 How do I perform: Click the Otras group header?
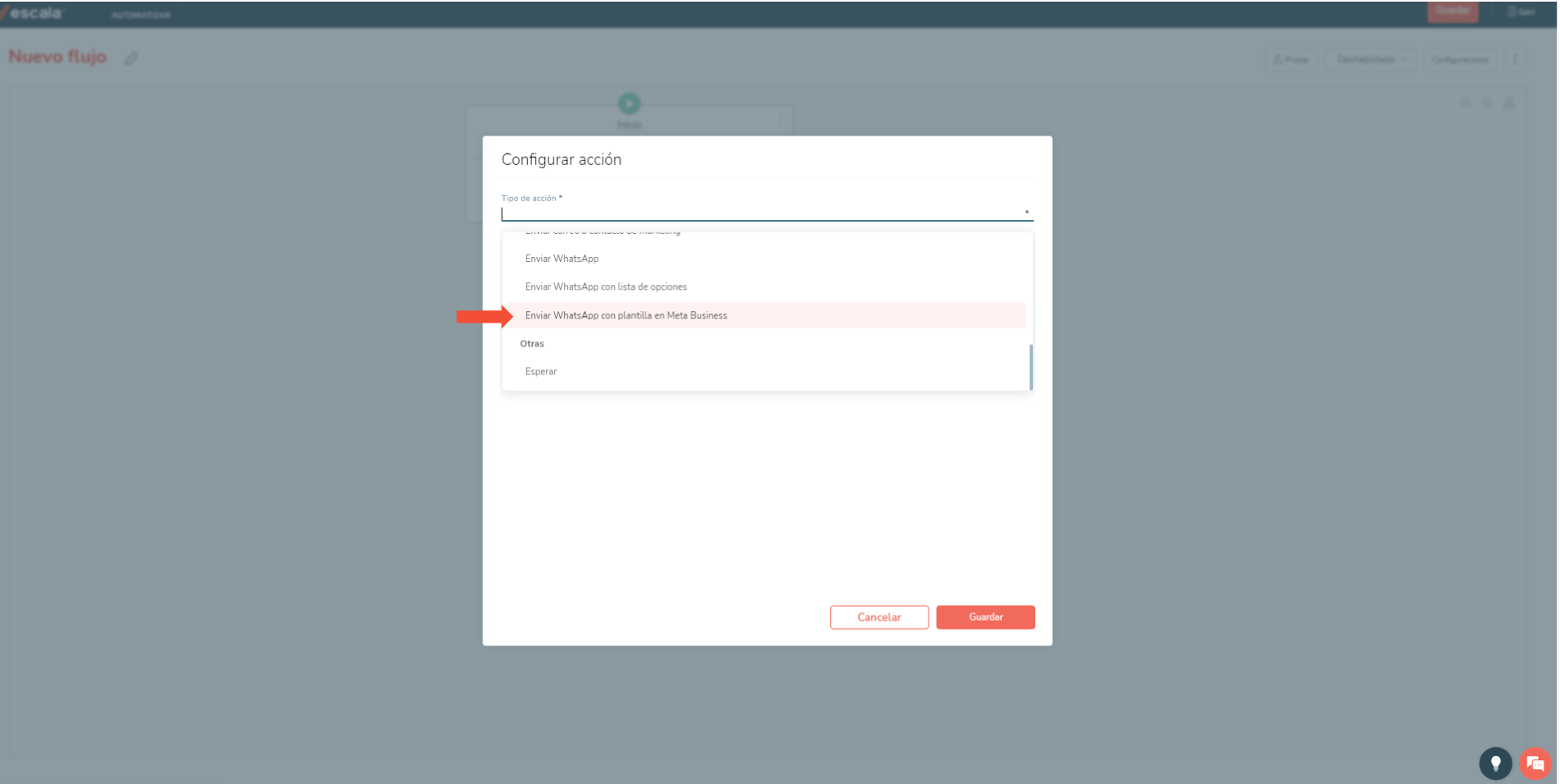click(x=532, y=344)
